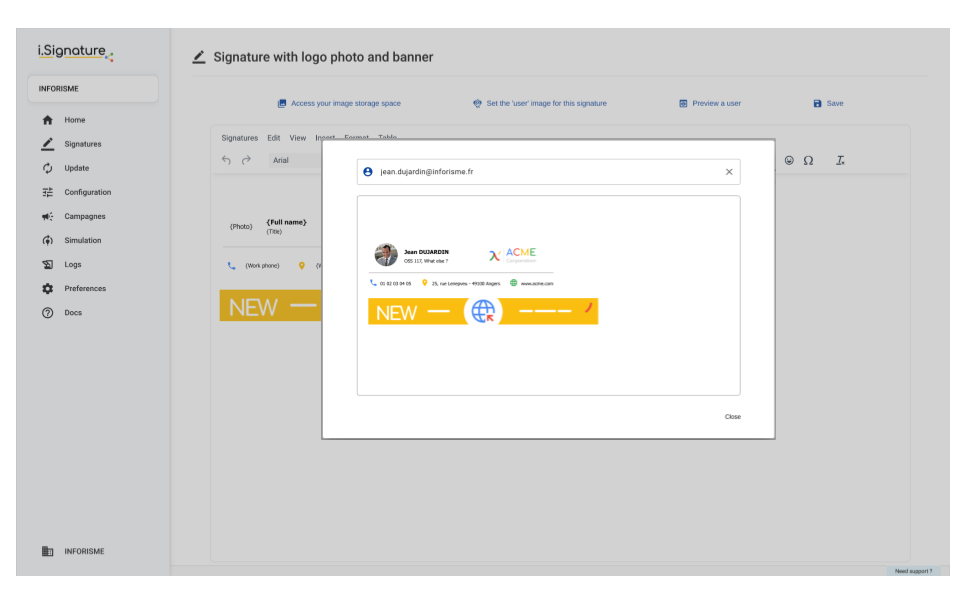This screenshot has height=604, width=966.
Task: Open special characters omega icon
Action: [808, 160]
